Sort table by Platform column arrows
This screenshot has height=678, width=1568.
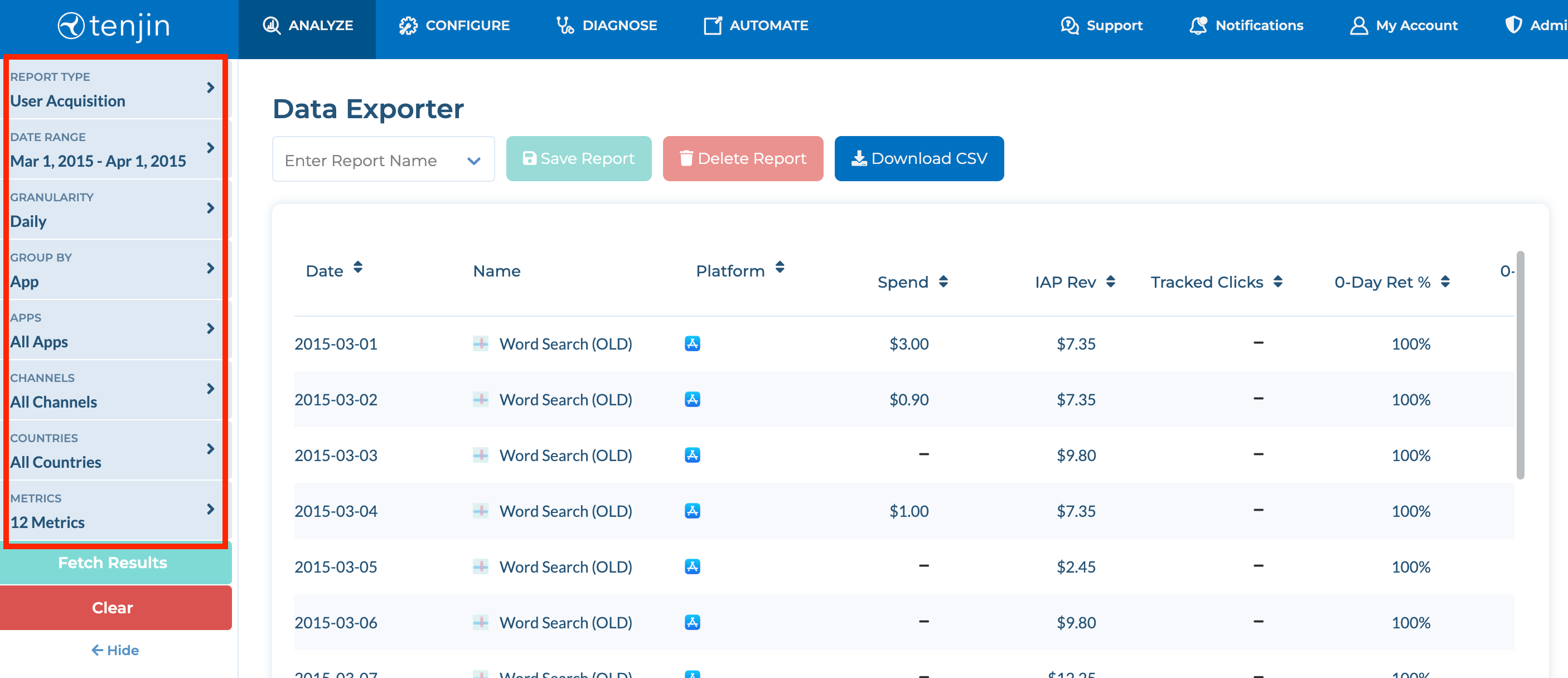780,267
